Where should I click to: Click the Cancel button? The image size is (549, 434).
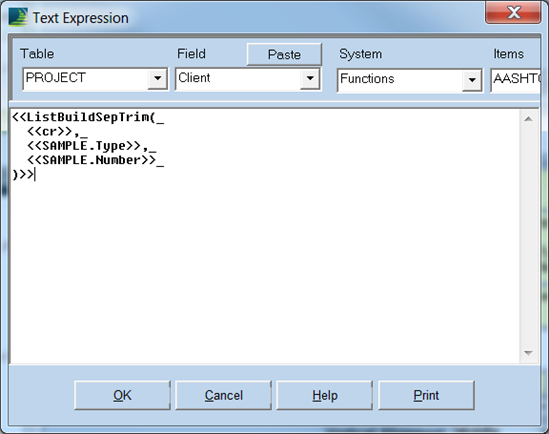tap(223, 395)
